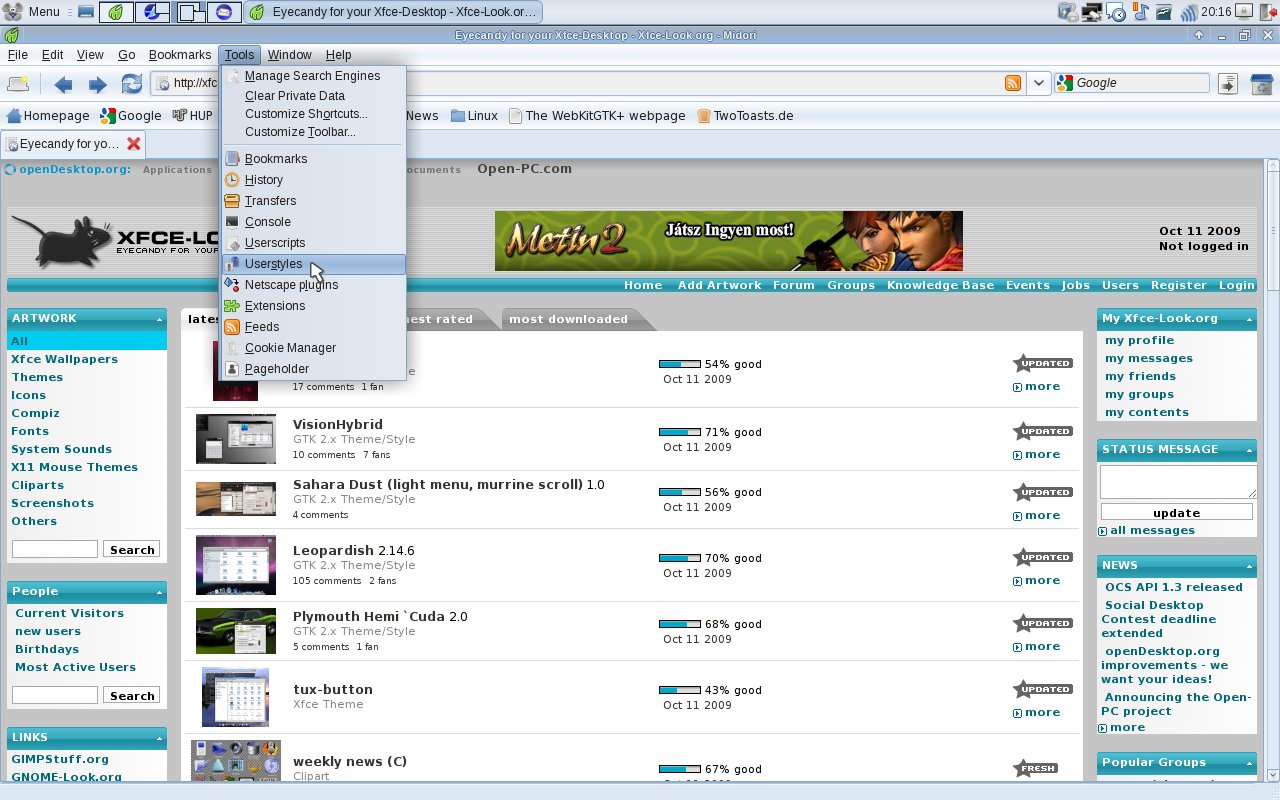Open the Bookmarks menu in menu bar
Image resolution: width=1280 pixels, height=800 pixels.
coord(180,55)
